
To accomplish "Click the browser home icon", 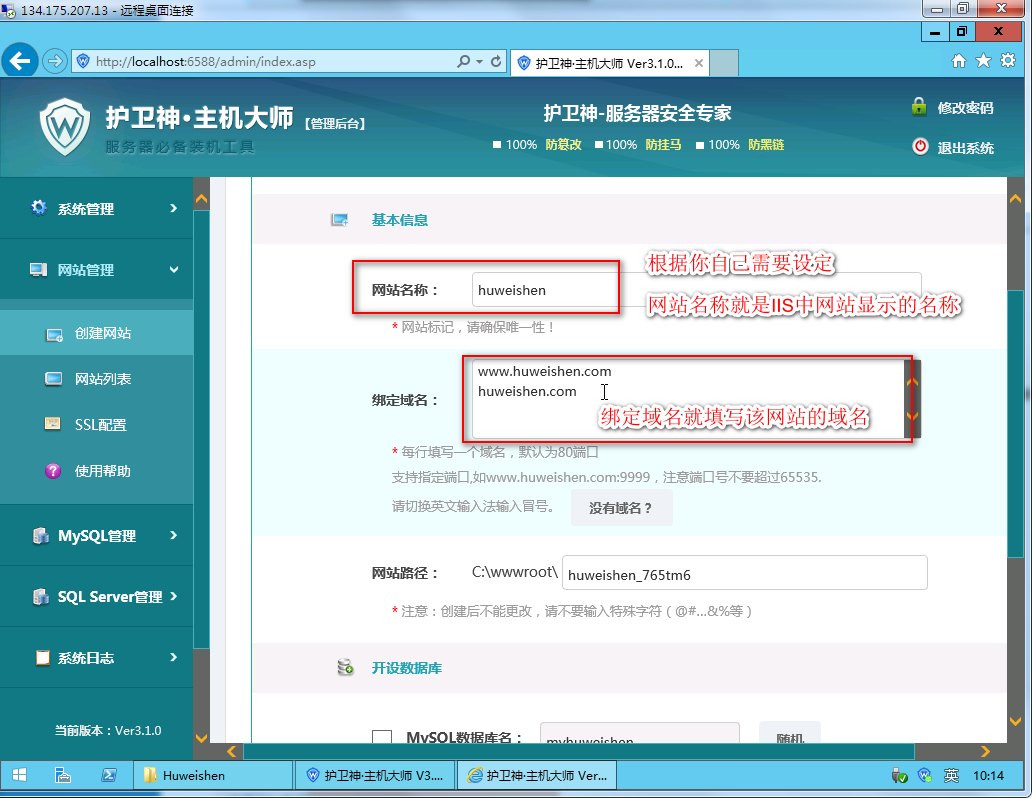I will coord(959,61).
